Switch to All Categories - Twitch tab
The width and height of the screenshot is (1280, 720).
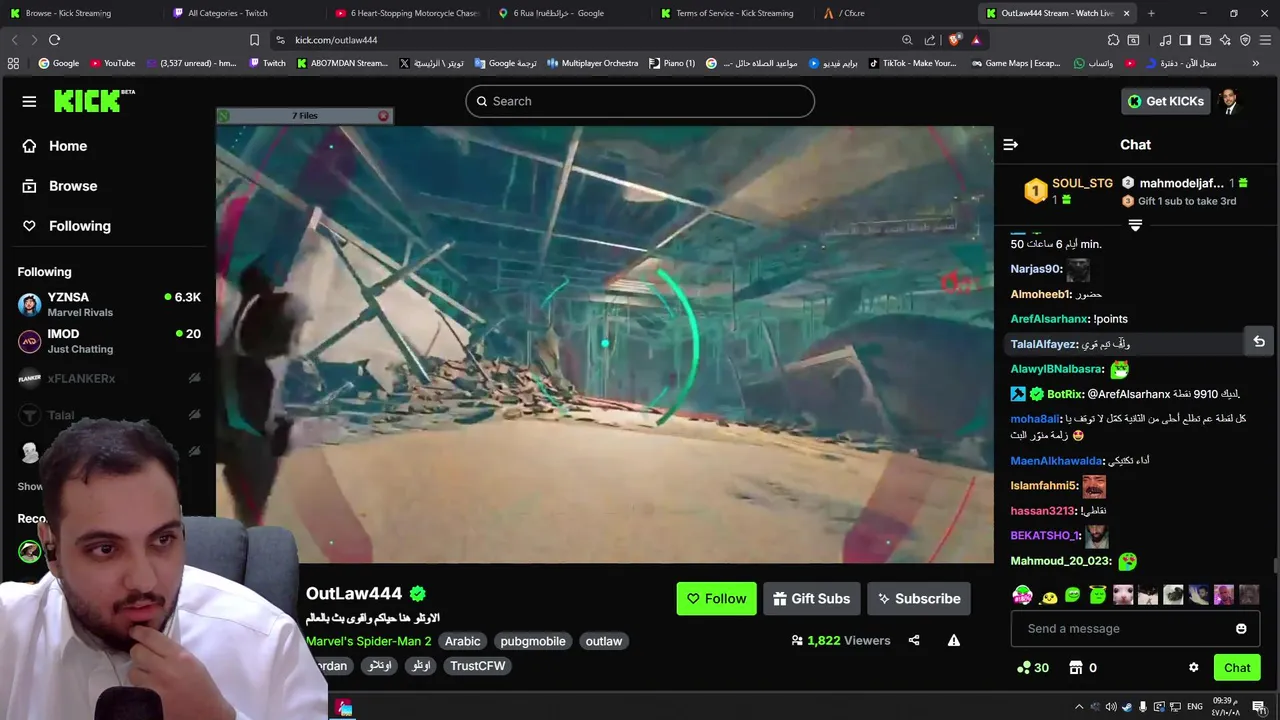click(x=240, y=13)
